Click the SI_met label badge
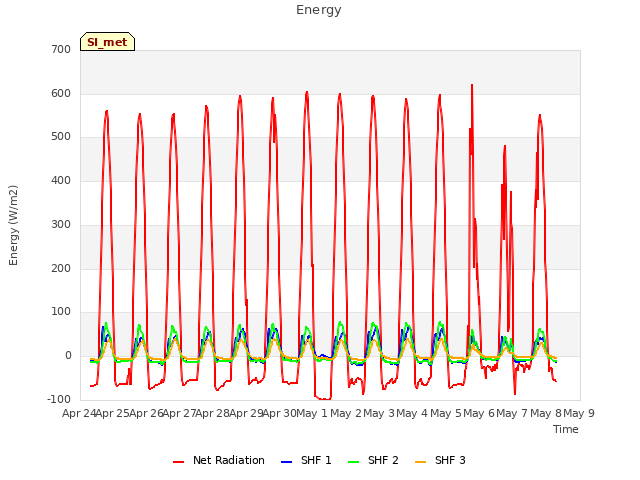640x480 pixels. 107,42
